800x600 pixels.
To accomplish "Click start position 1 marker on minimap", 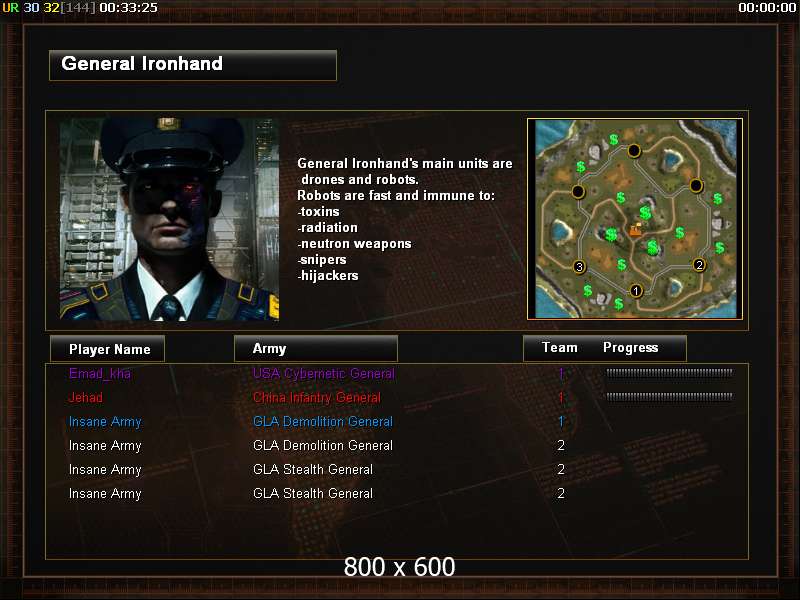I will coord(636,291).
